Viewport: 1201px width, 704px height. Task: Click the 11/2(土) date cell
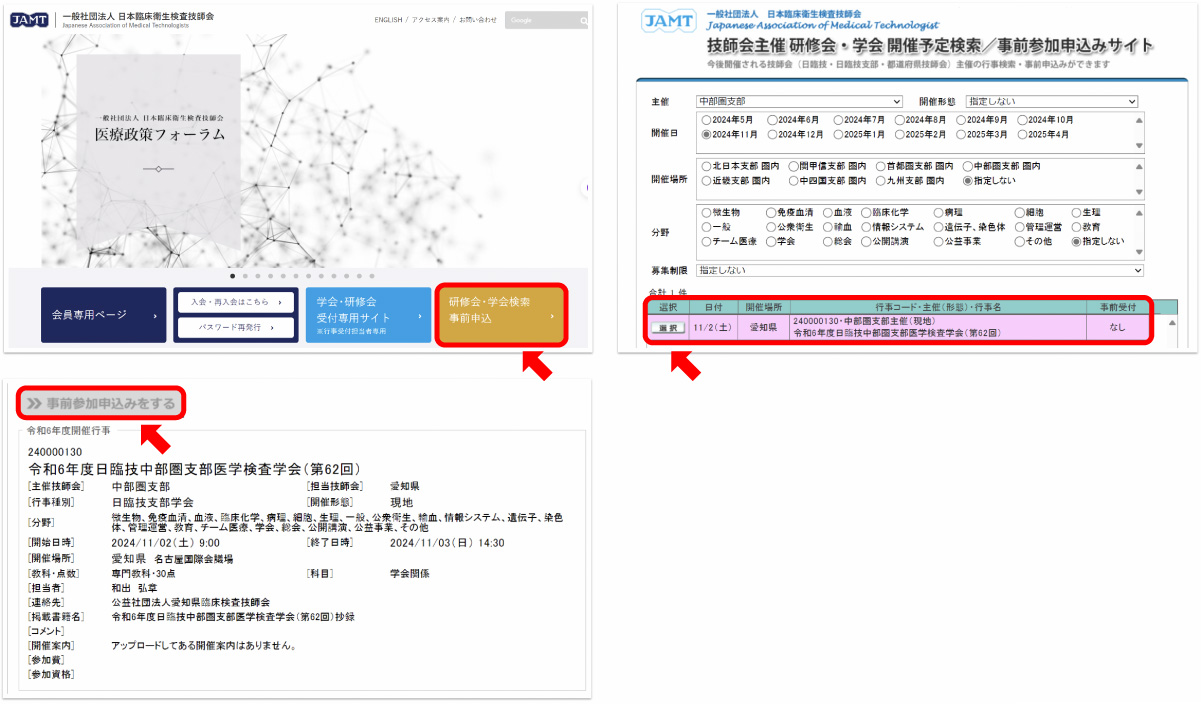(x=714, y=328)
